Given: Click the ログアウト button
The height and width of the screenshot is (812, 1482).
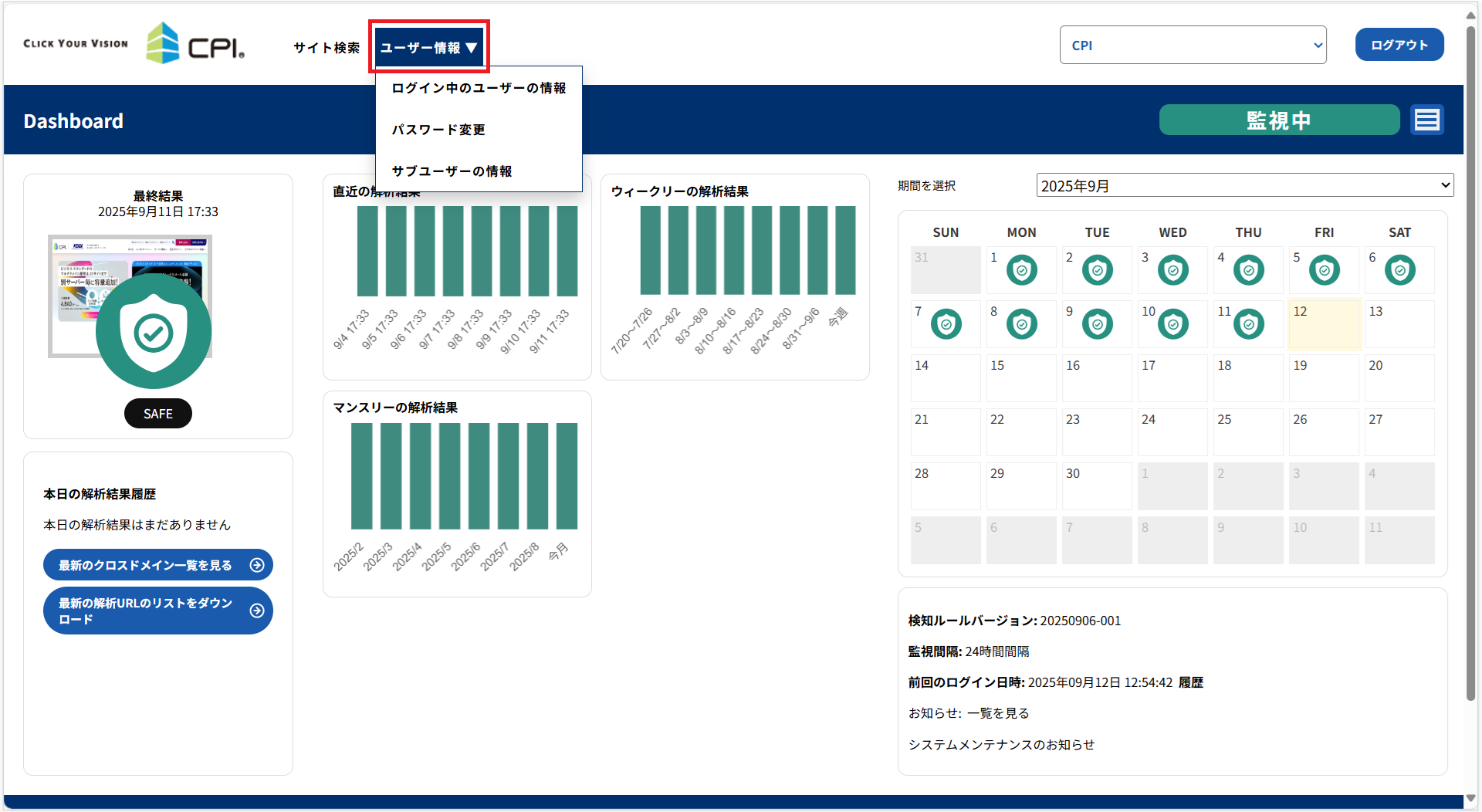Looking at the screenshot, I should pyautogui.click(x=1399, y=45).
